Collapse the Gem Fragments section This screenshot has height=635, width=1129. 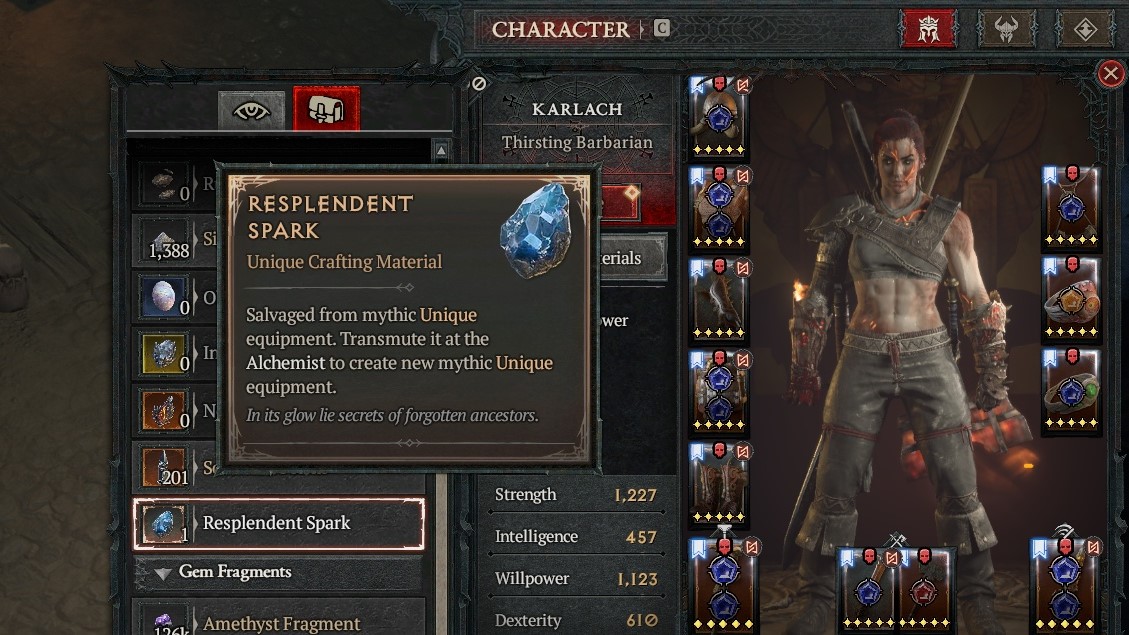pos(163,573)
